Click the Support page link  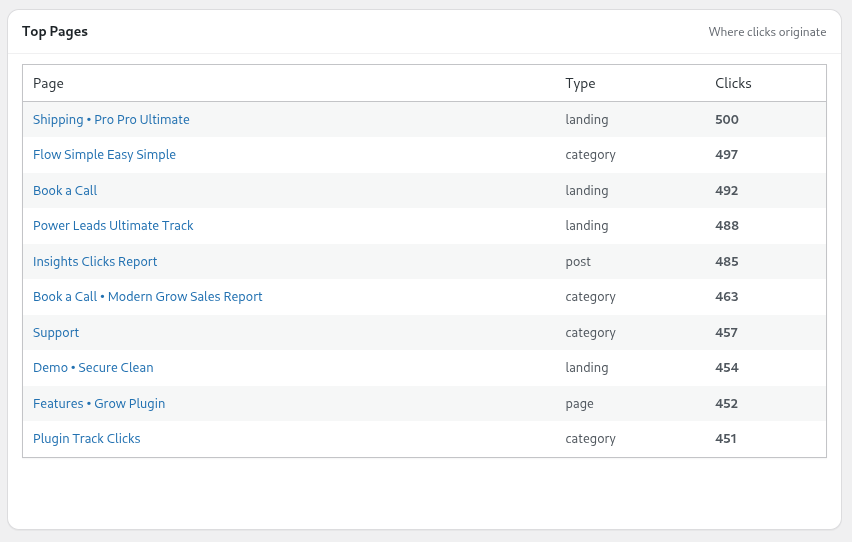pyautogui.click(x=56, y=333)
